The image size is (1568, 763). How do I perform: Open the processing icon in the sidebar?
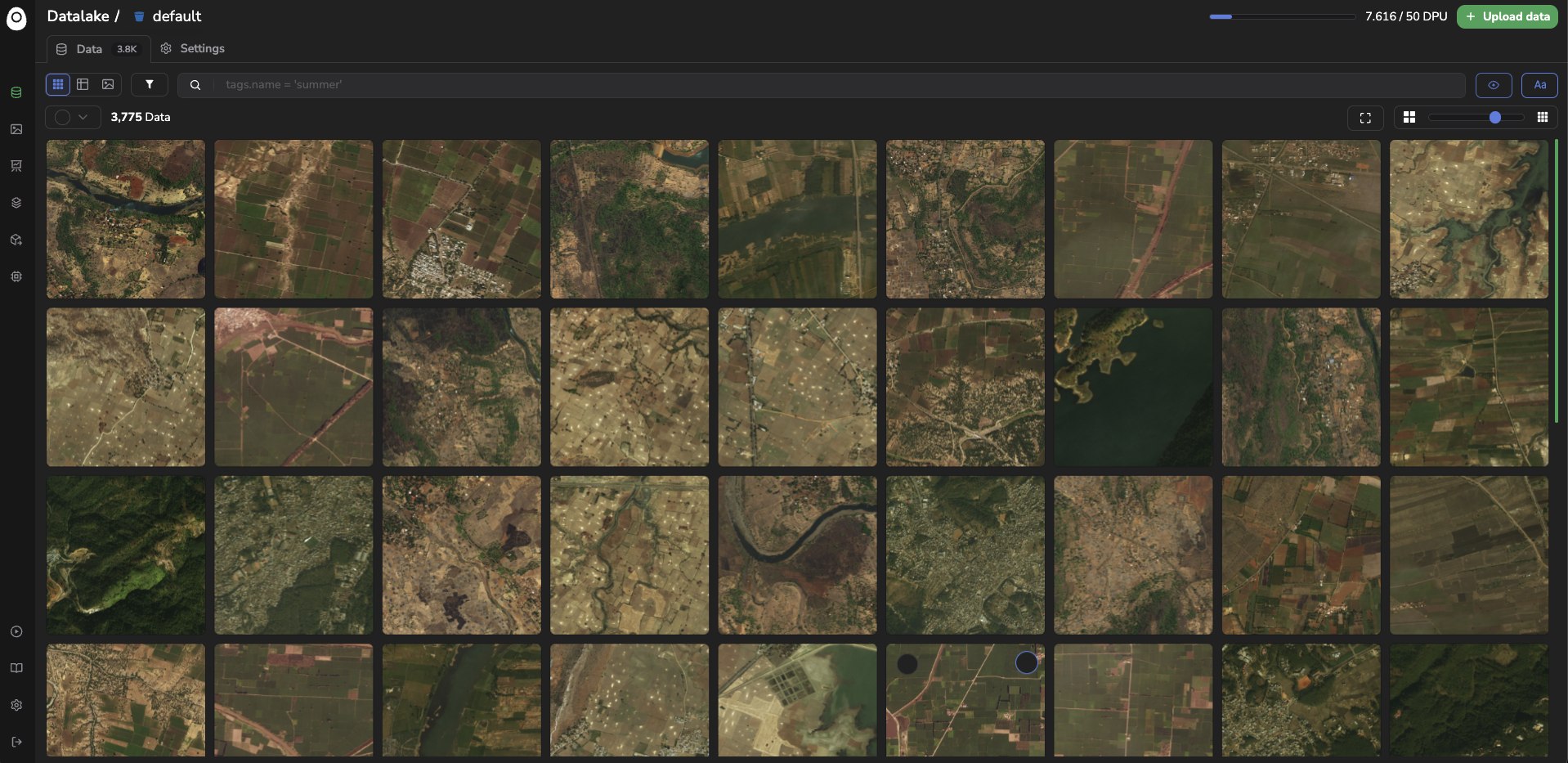[x=16, y=276]
